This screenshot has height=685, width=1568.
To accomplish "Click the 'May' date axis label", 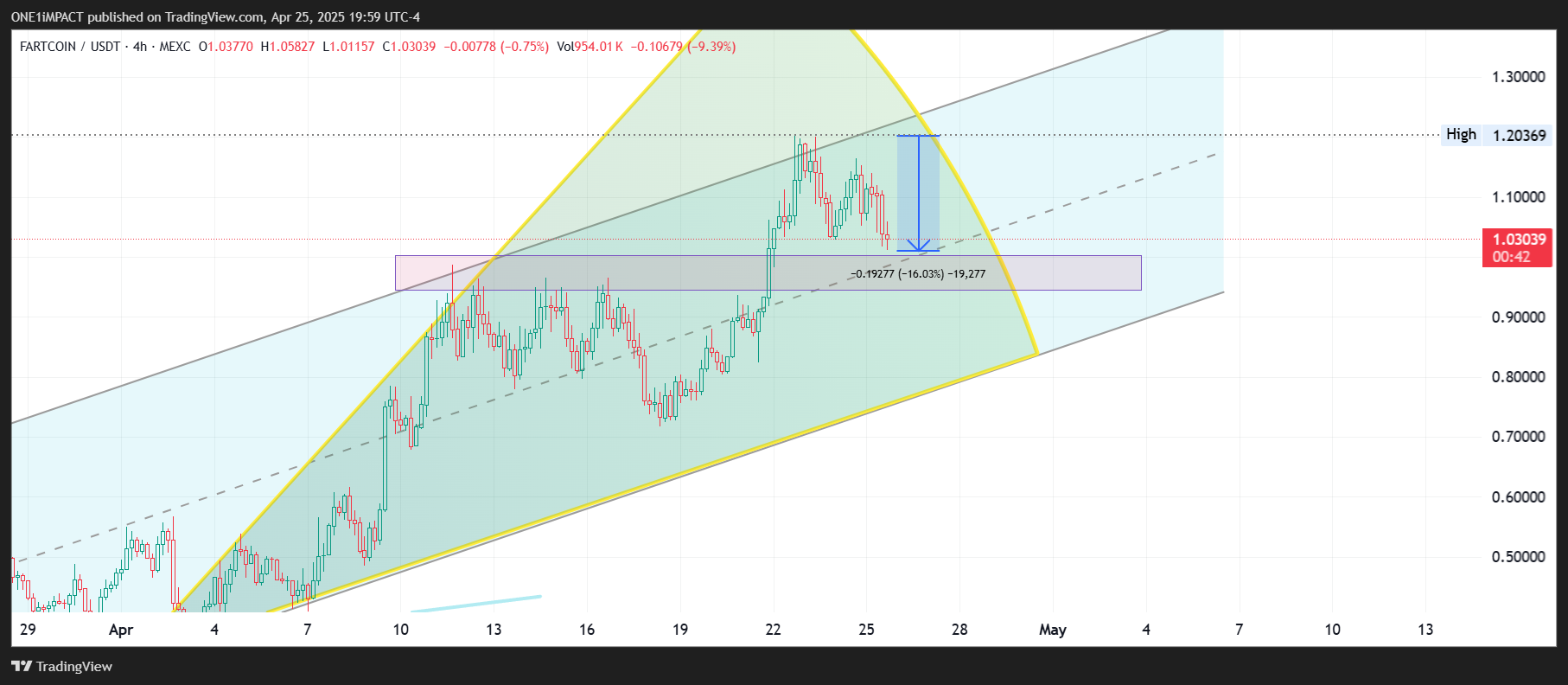I will 1053,630.
